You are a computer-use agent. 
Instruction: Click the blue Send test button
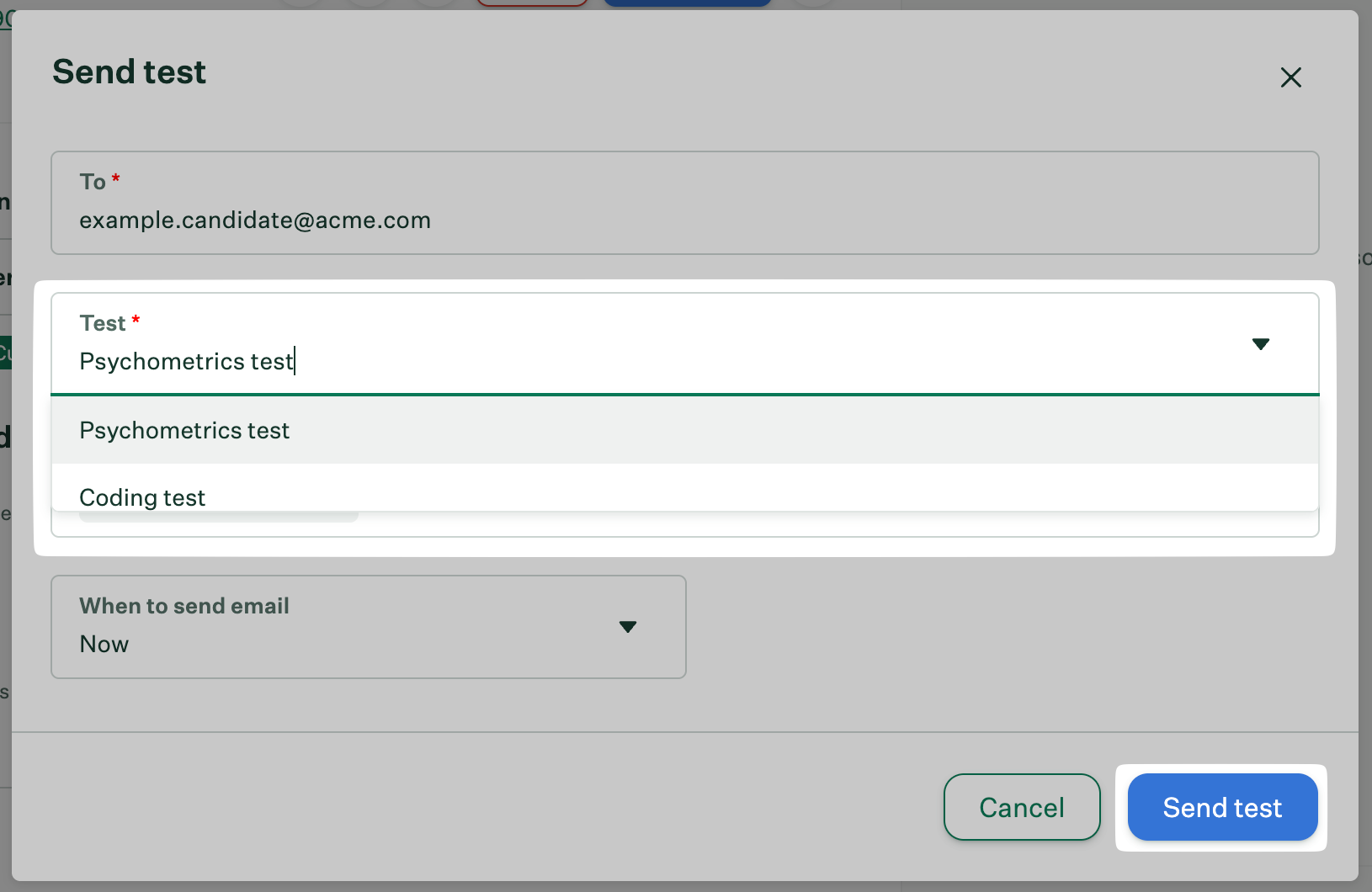coord(1221,807)
